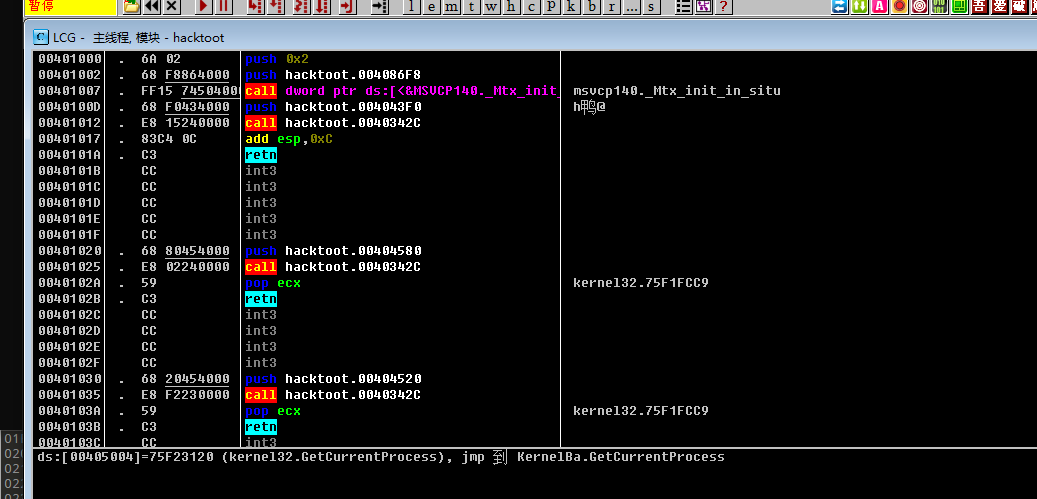The image size is (1037, 499).
Task: Restart the program with the rewind icon
Action: [x=151, y=7]
